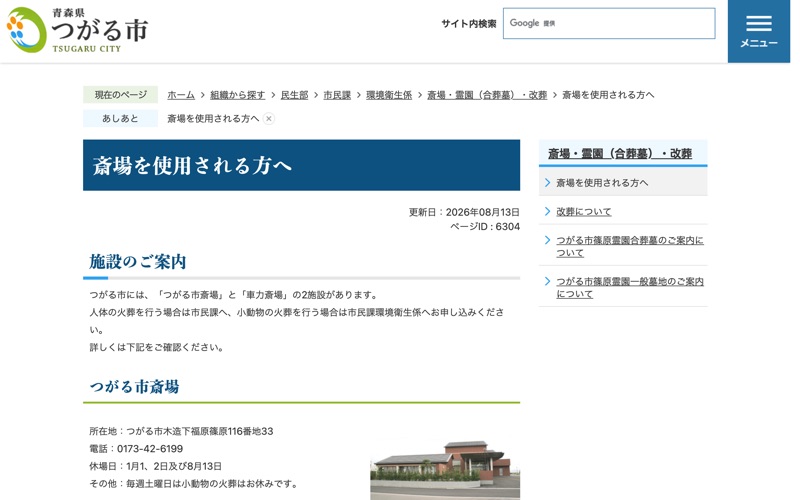Click the 現在のページ label

(120, 95)
